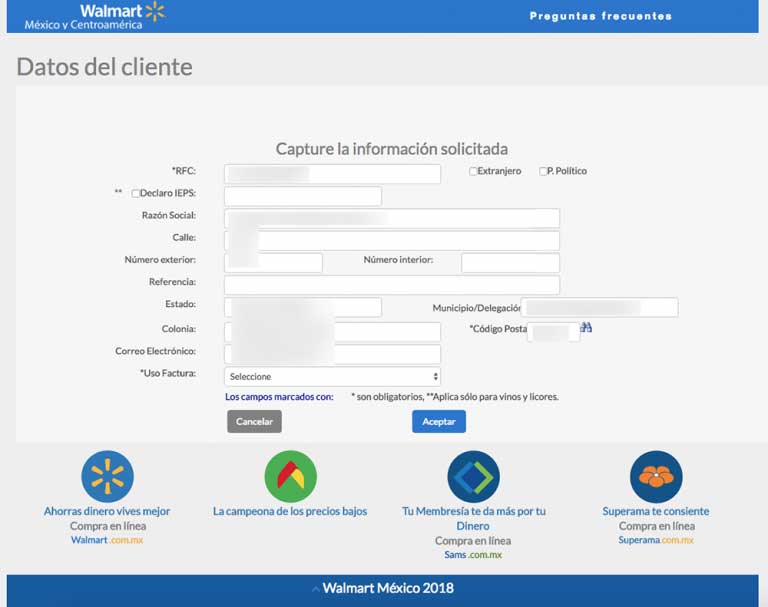
Task: Focus the Referencia input field
Action: point(392,285)
